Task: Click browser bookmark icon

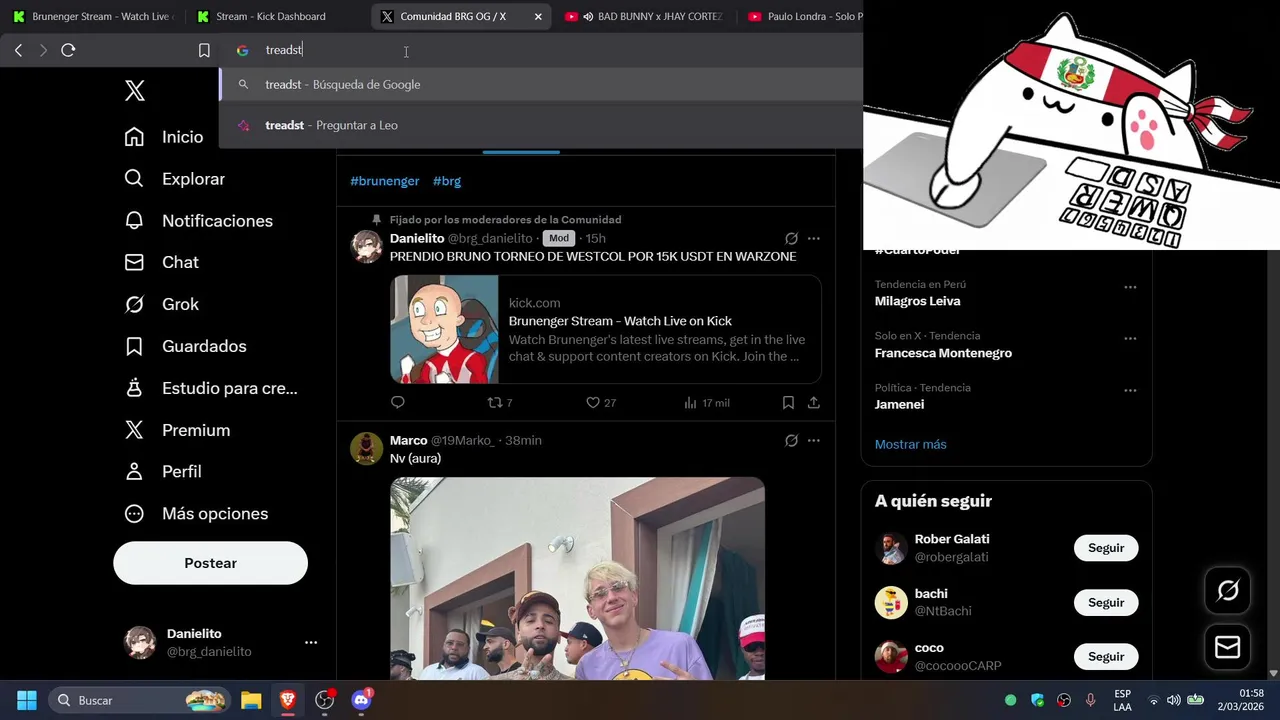Action: pos(204,50)
